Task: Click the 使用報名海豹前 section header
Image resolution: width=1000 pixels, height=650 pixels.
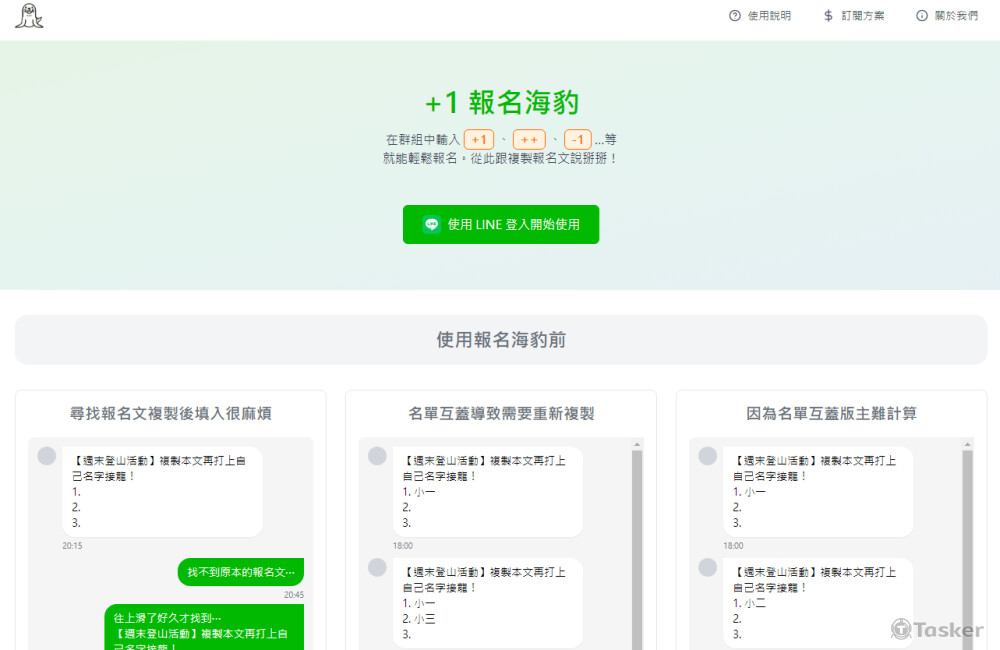Action: coord(501,340)
